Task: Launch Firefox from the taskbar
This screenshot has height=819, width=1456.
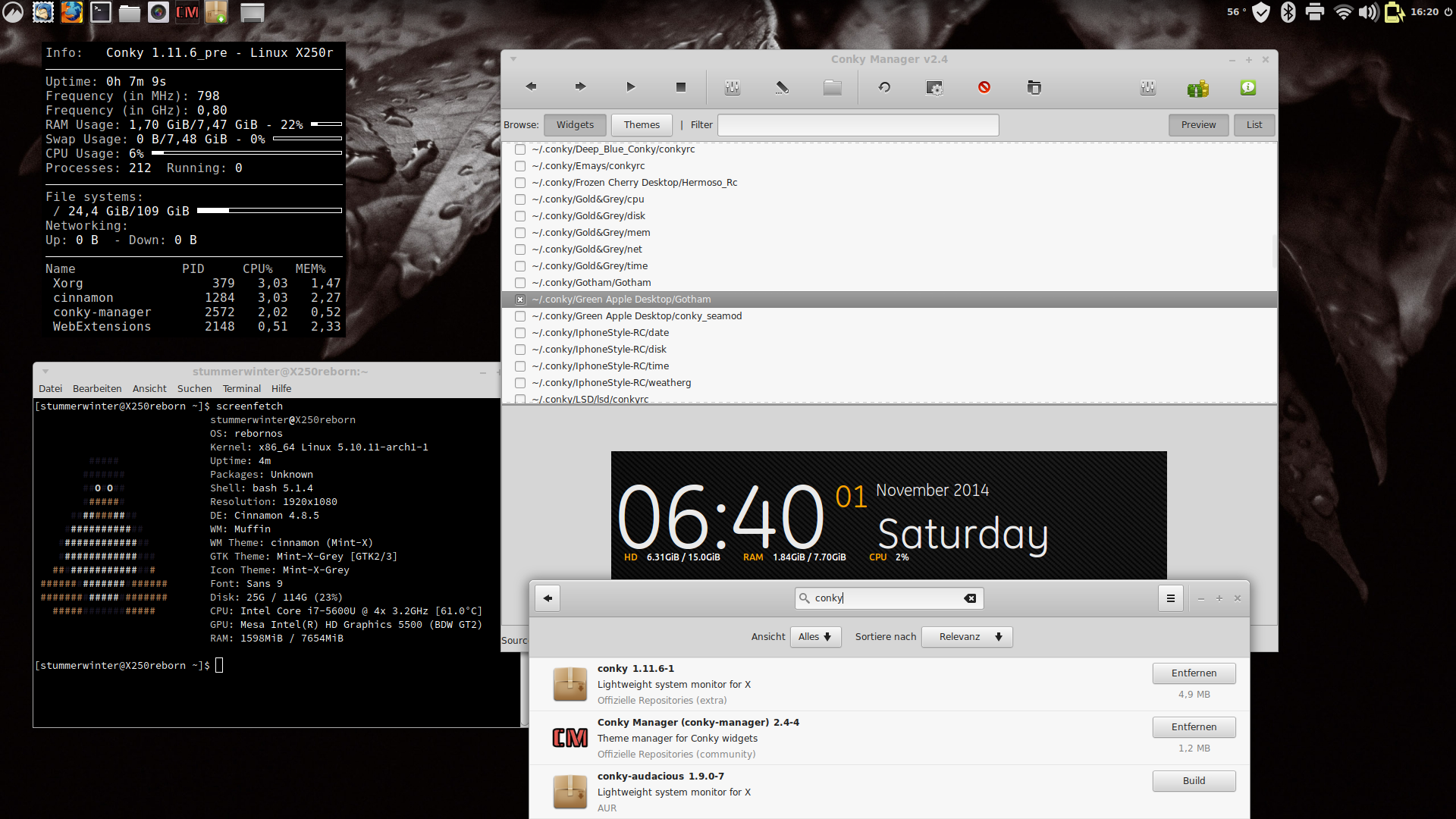Action: point(71,12)
